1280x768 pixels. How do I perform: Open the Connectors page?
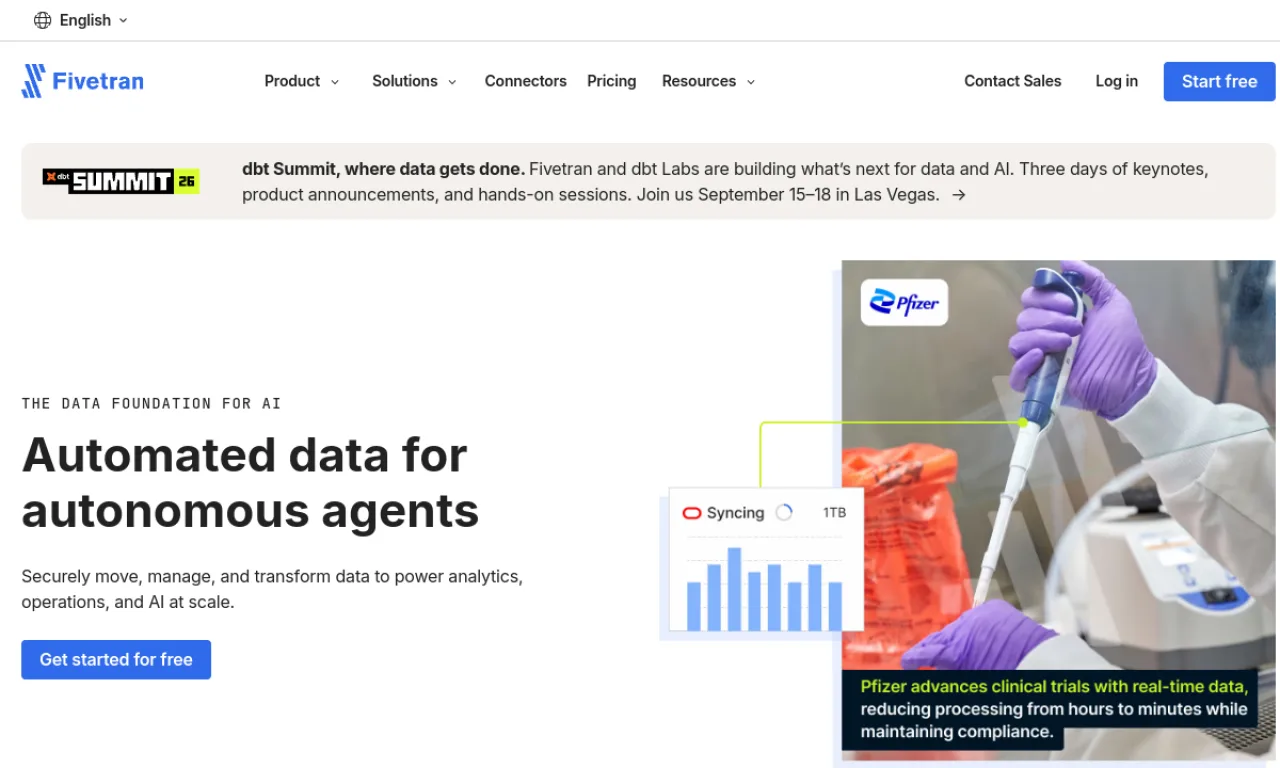pos(525,81)
